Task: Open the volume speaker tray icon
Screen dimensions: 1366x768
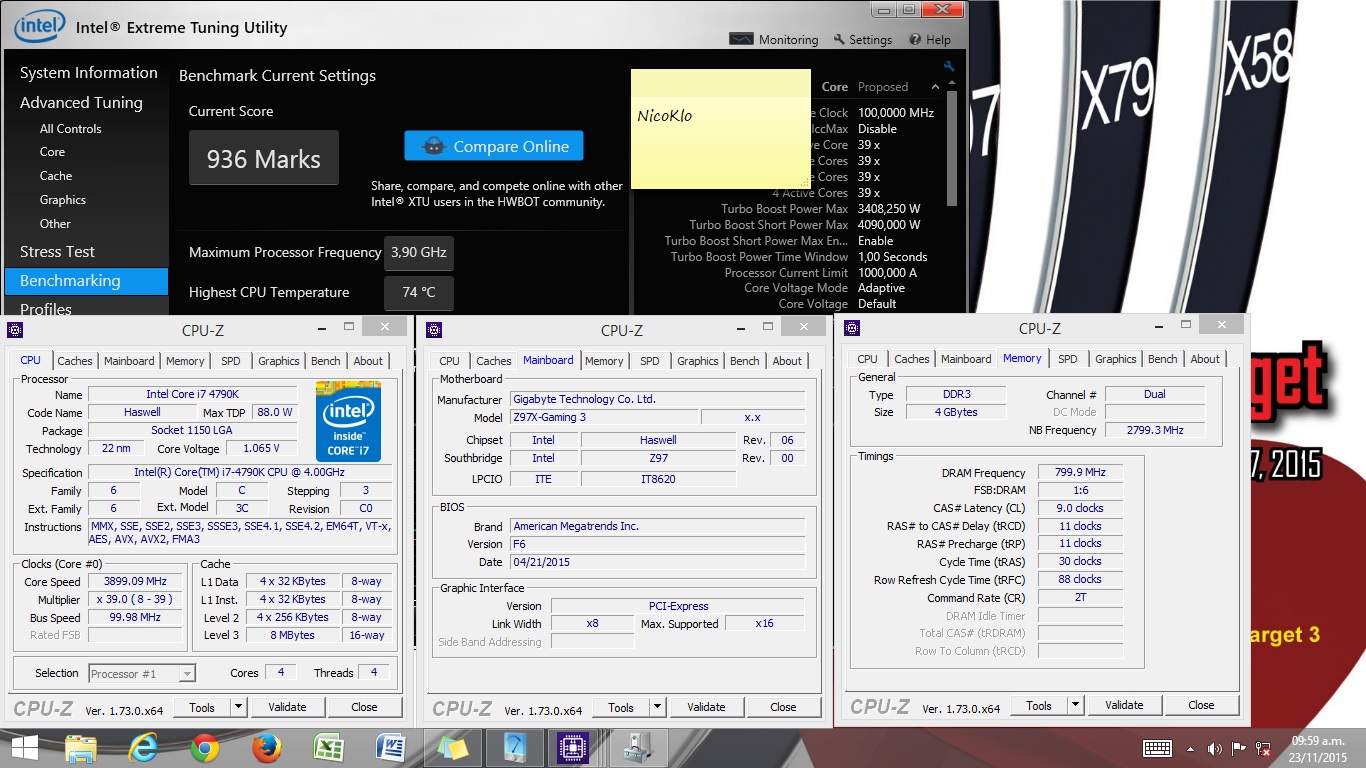Action: click(x=1215, y=748)
